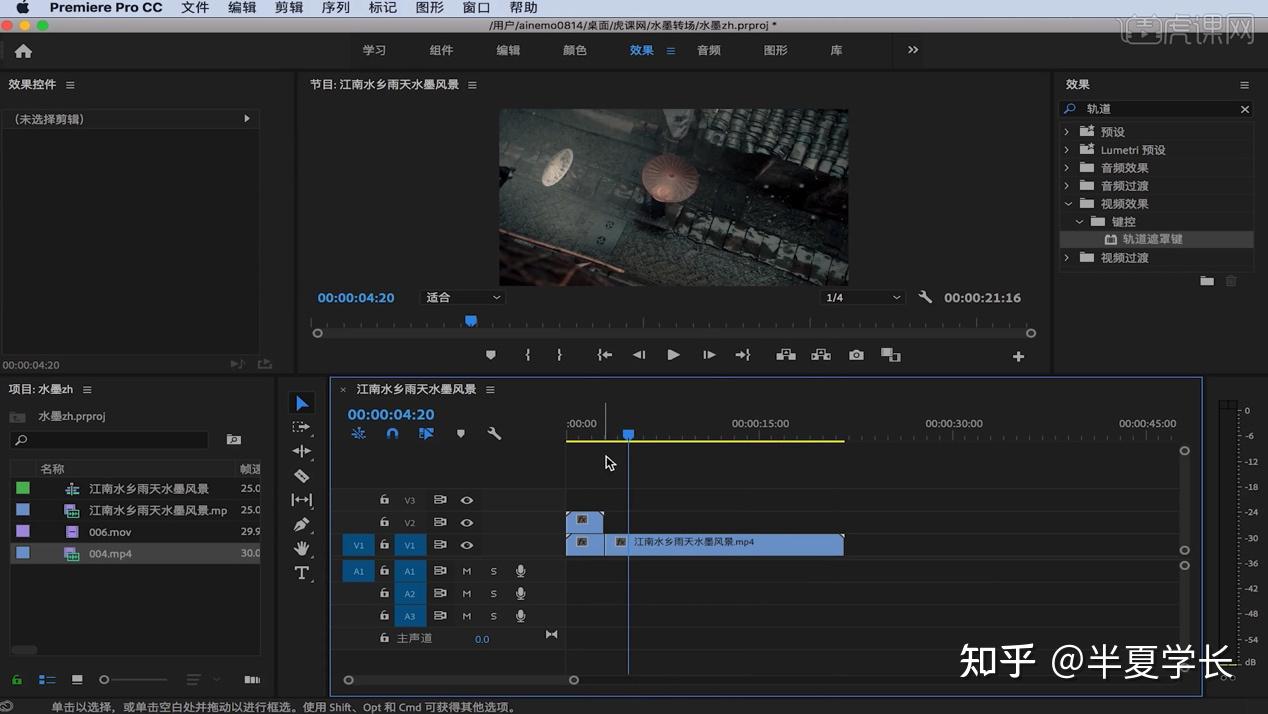1268x714 pixels.
Task: Open the 适合 zoom level dropdown
Action: 463,298
